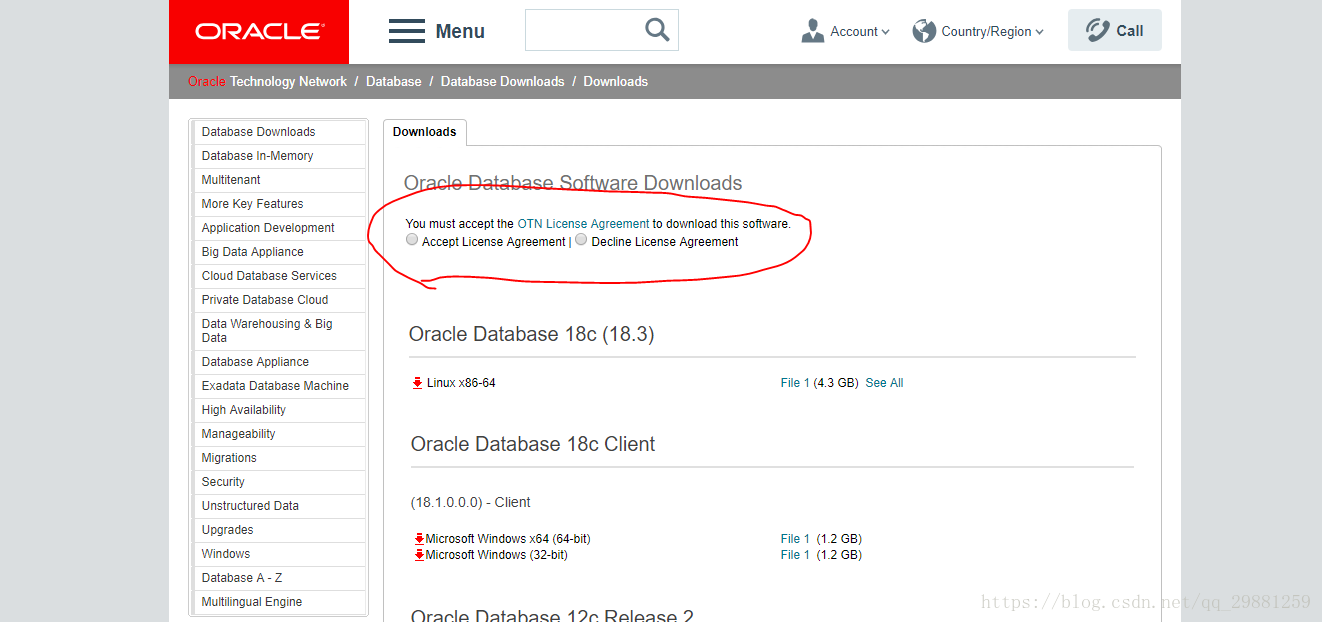The height and width of the screenshot is (622, 1322).
Task: Click File 1 for Windows (32-bit)
Action: point(796,555)
